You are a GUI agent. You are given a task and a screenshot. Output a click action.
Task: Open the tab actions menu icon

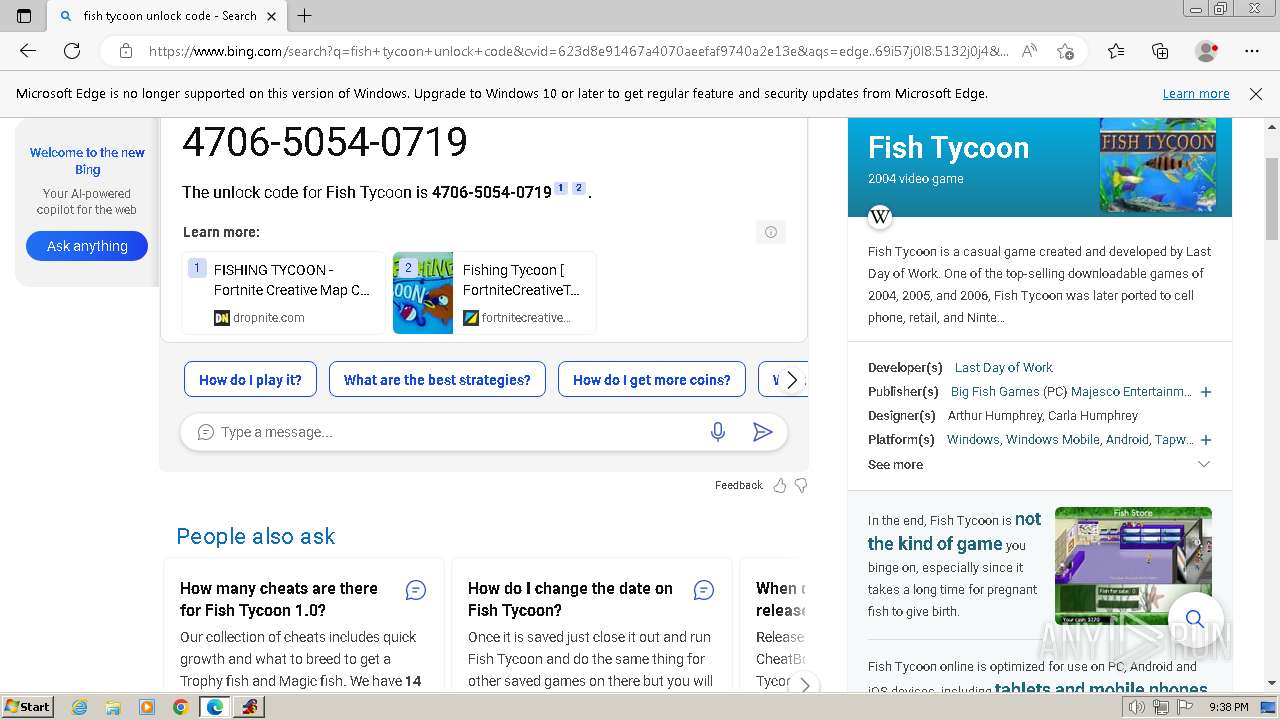[x=24, y=16]
